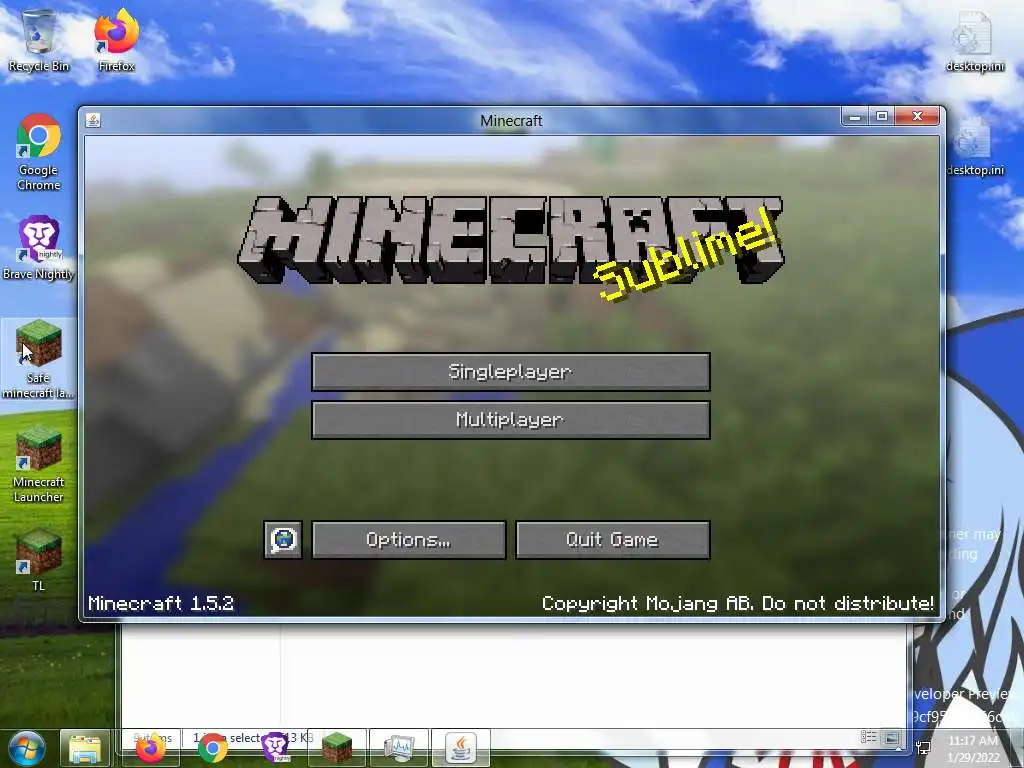The width and height of the screenshot is (1024, 768).
Task: Click the Copyright Mojang AB text
Action: [737, 603]
